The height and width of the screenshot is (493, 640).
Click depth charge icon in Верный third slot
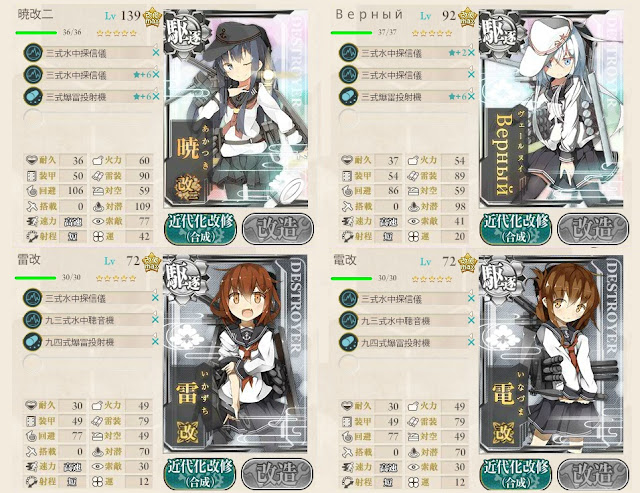(x=349, y=97)
